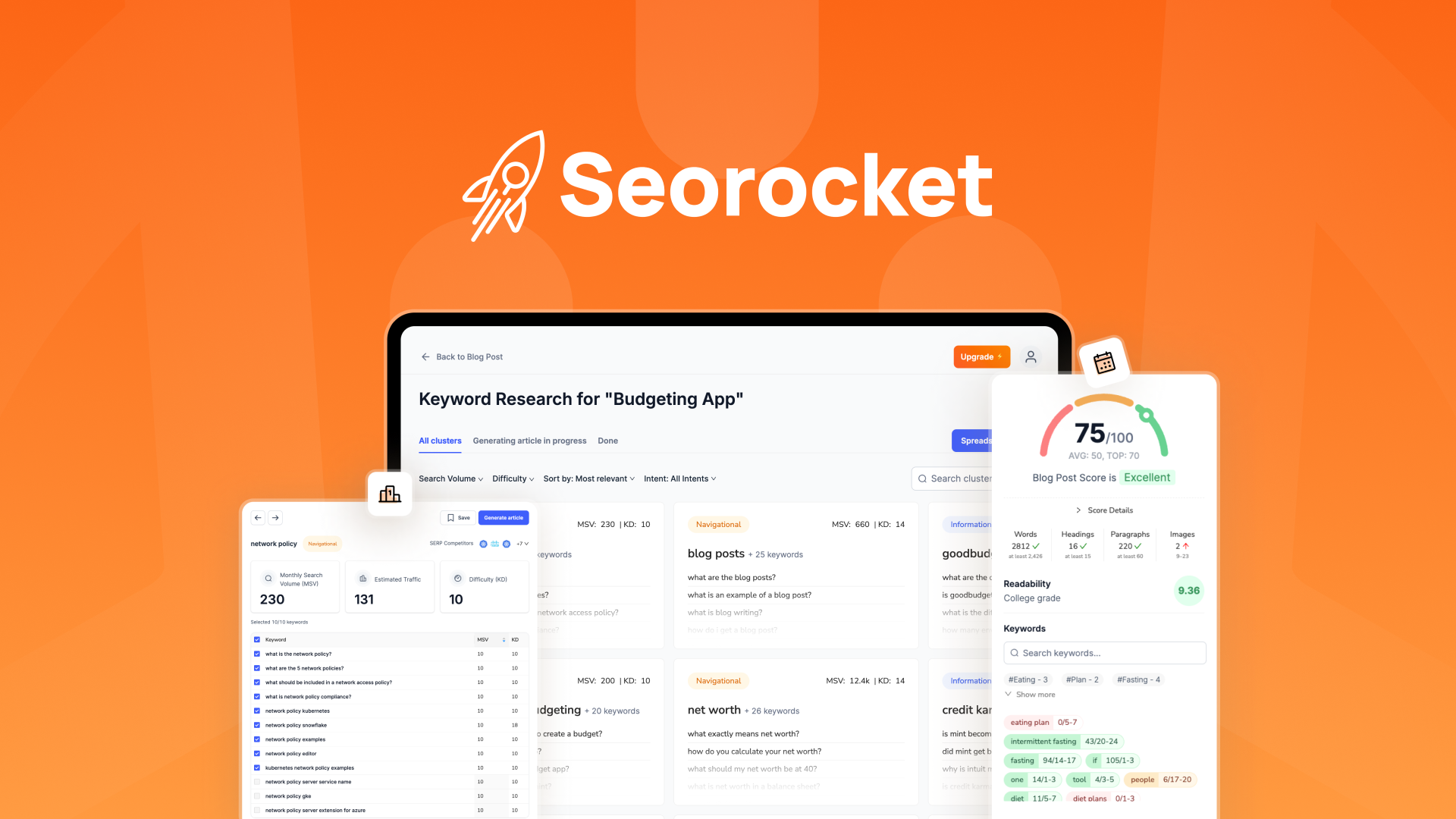
Task: Click the Upgrade button
Action: pos(980,356)
